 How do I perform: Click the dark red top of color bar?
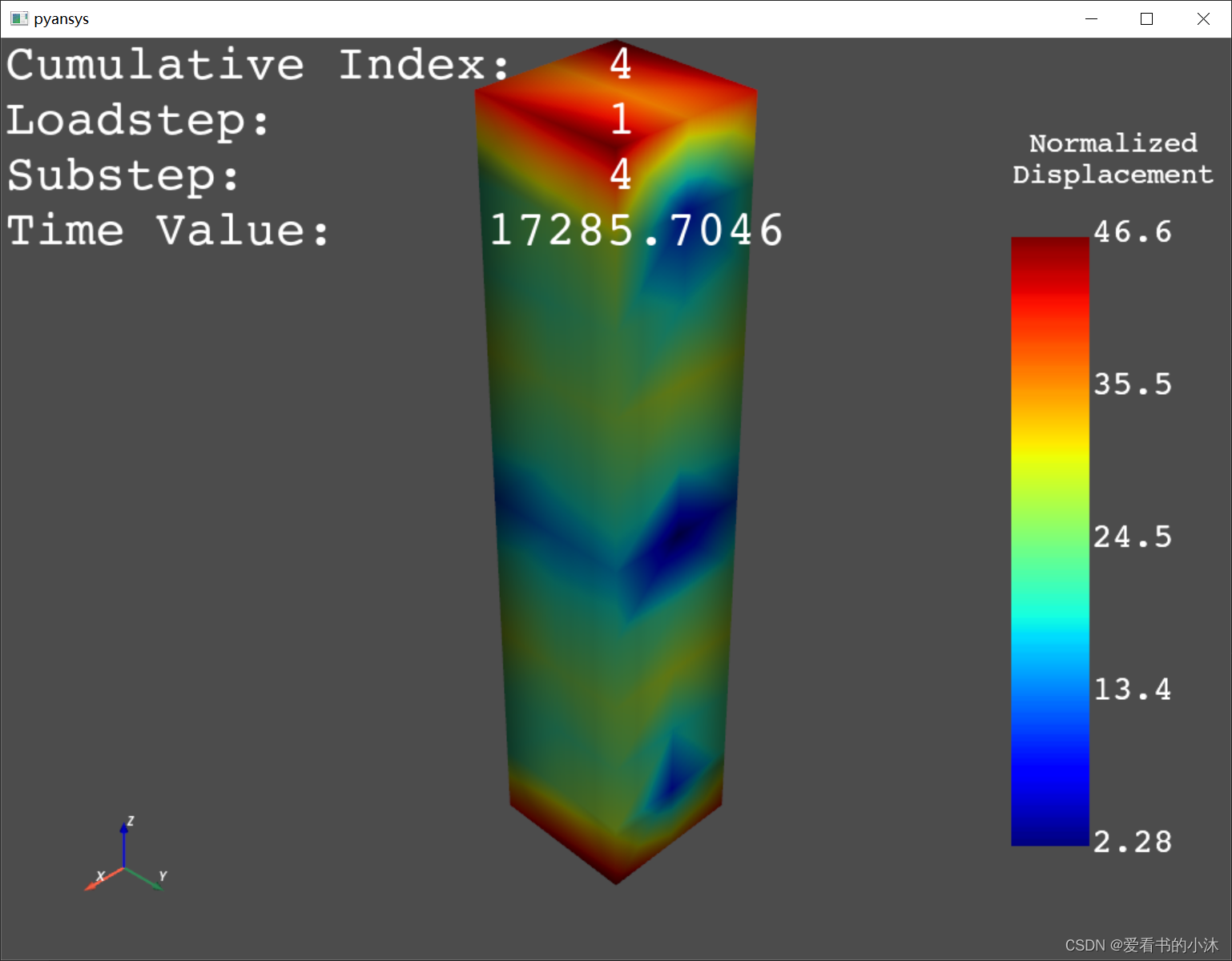1049,250
